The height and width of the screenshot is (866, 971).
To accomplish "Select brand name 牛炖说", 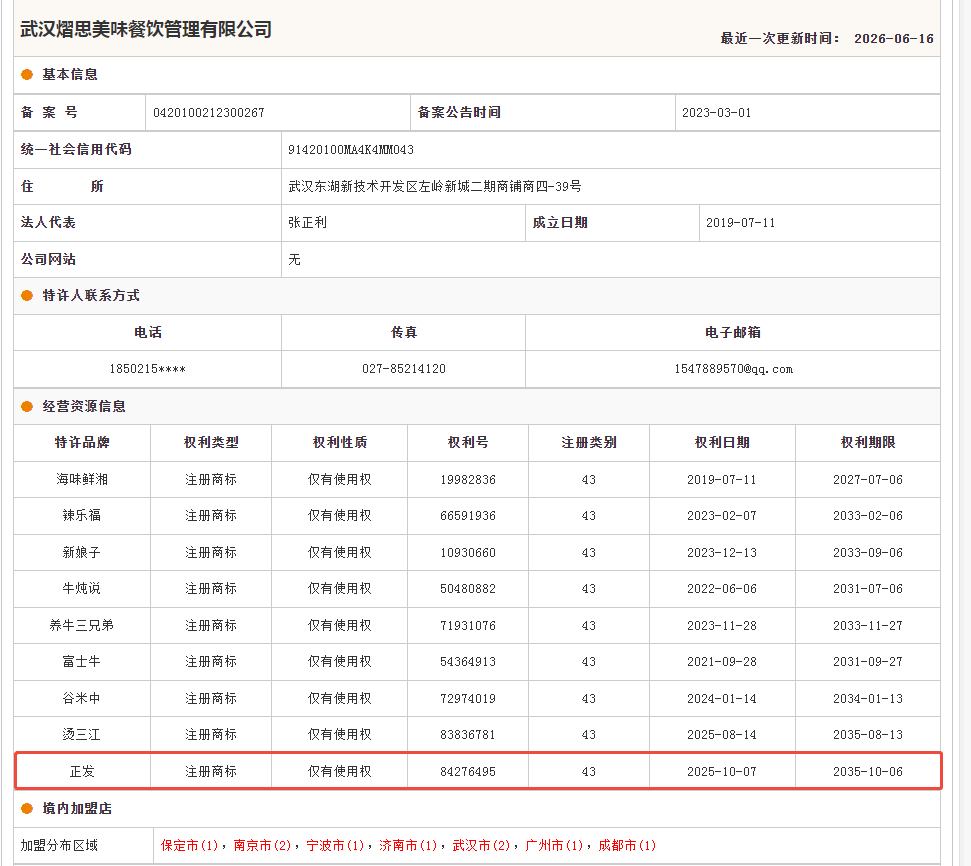I will [82, 588].
